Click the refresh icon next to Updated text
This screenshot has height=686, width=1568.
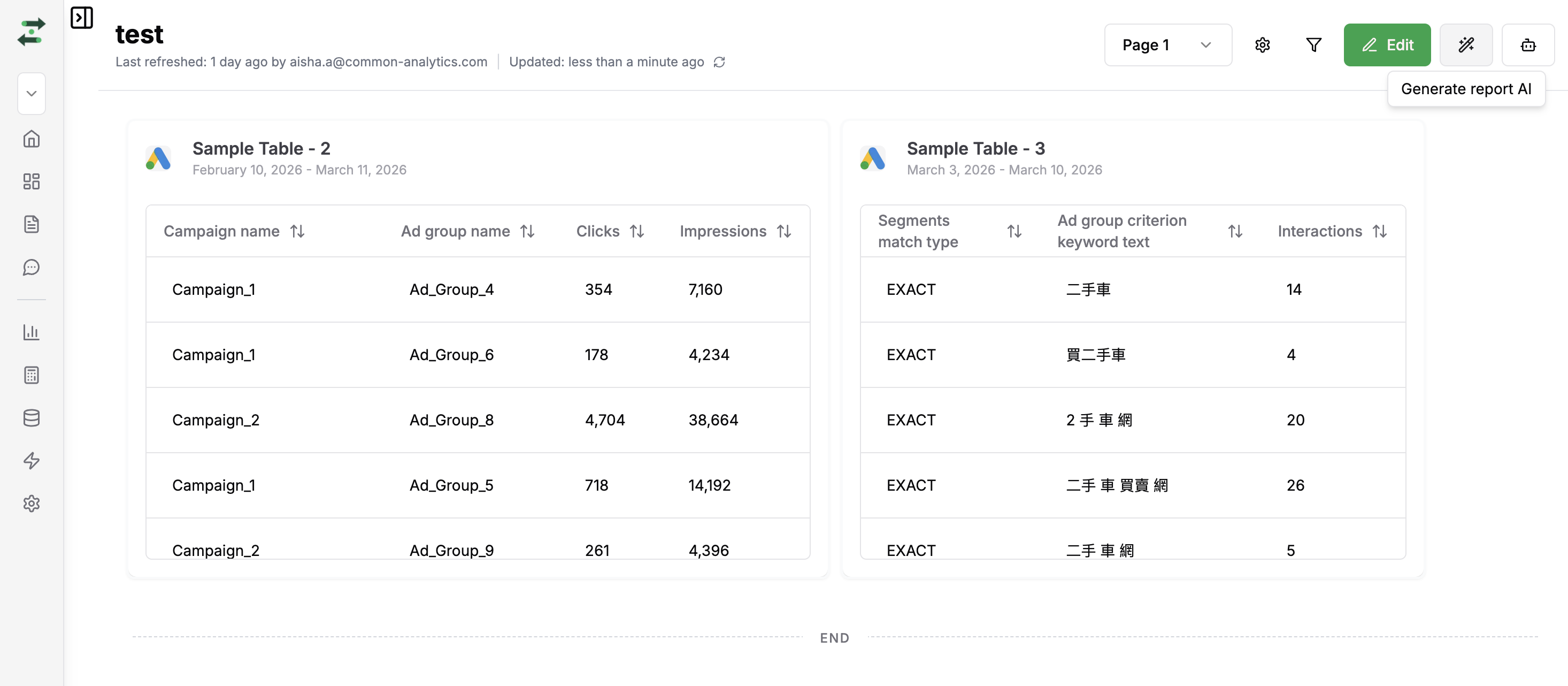click(x=719, y=62)
